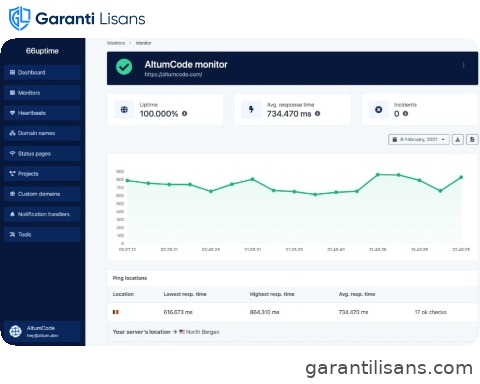Click the 734.470 ms table cell
The image size is (480, 384).
pyautogui.click(x=353, y=312)
